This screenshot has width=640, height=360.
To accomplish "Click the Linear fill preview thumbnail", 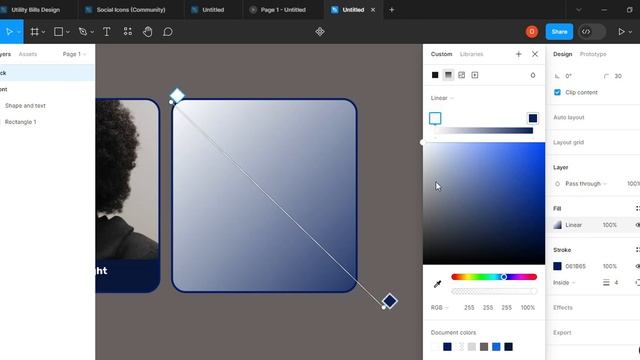I will click(x=557, y=225).
